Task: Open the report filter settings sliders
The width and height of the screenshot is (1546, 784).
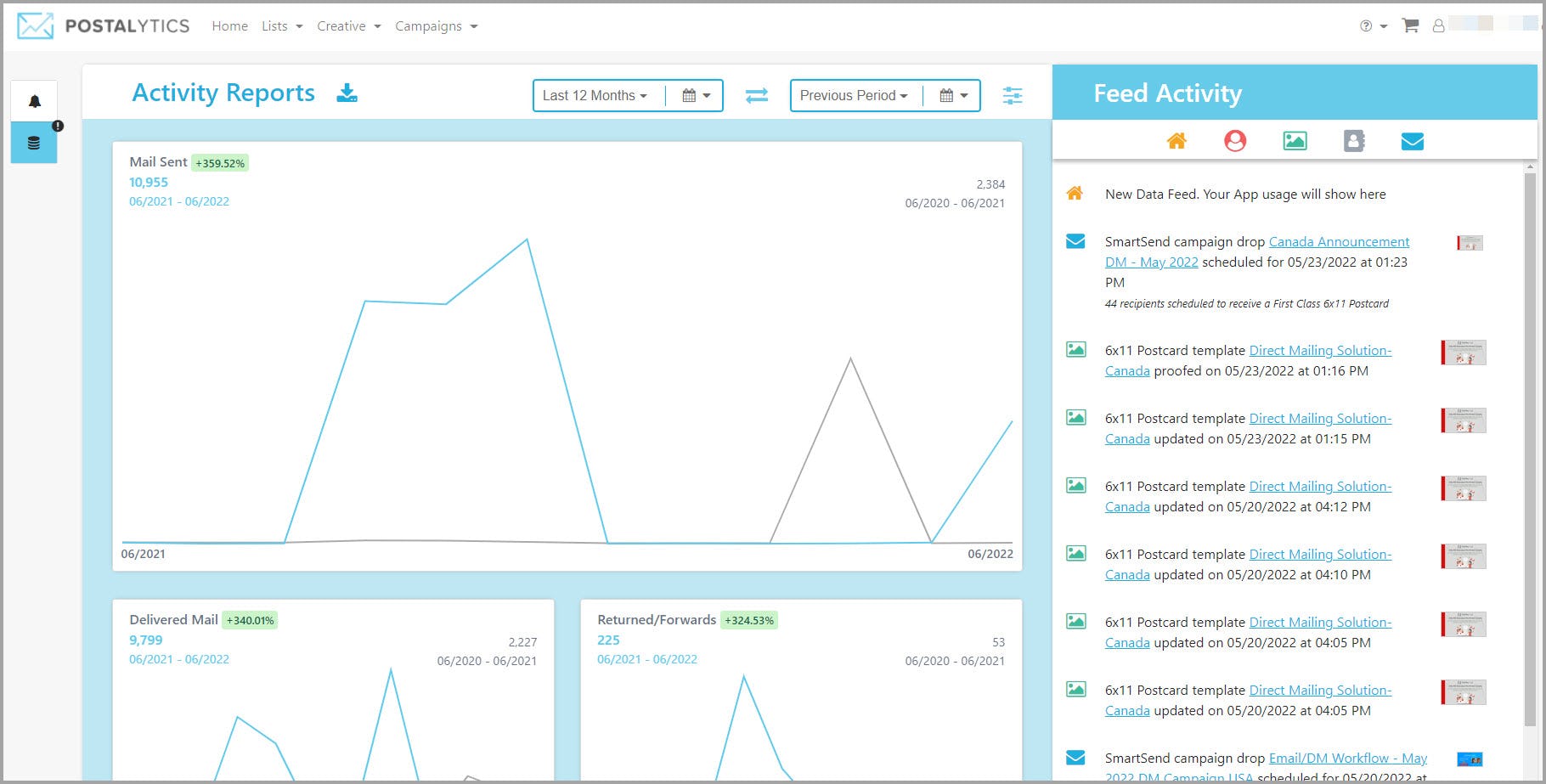Action: pyautogui.click(x=1013, y=96)
